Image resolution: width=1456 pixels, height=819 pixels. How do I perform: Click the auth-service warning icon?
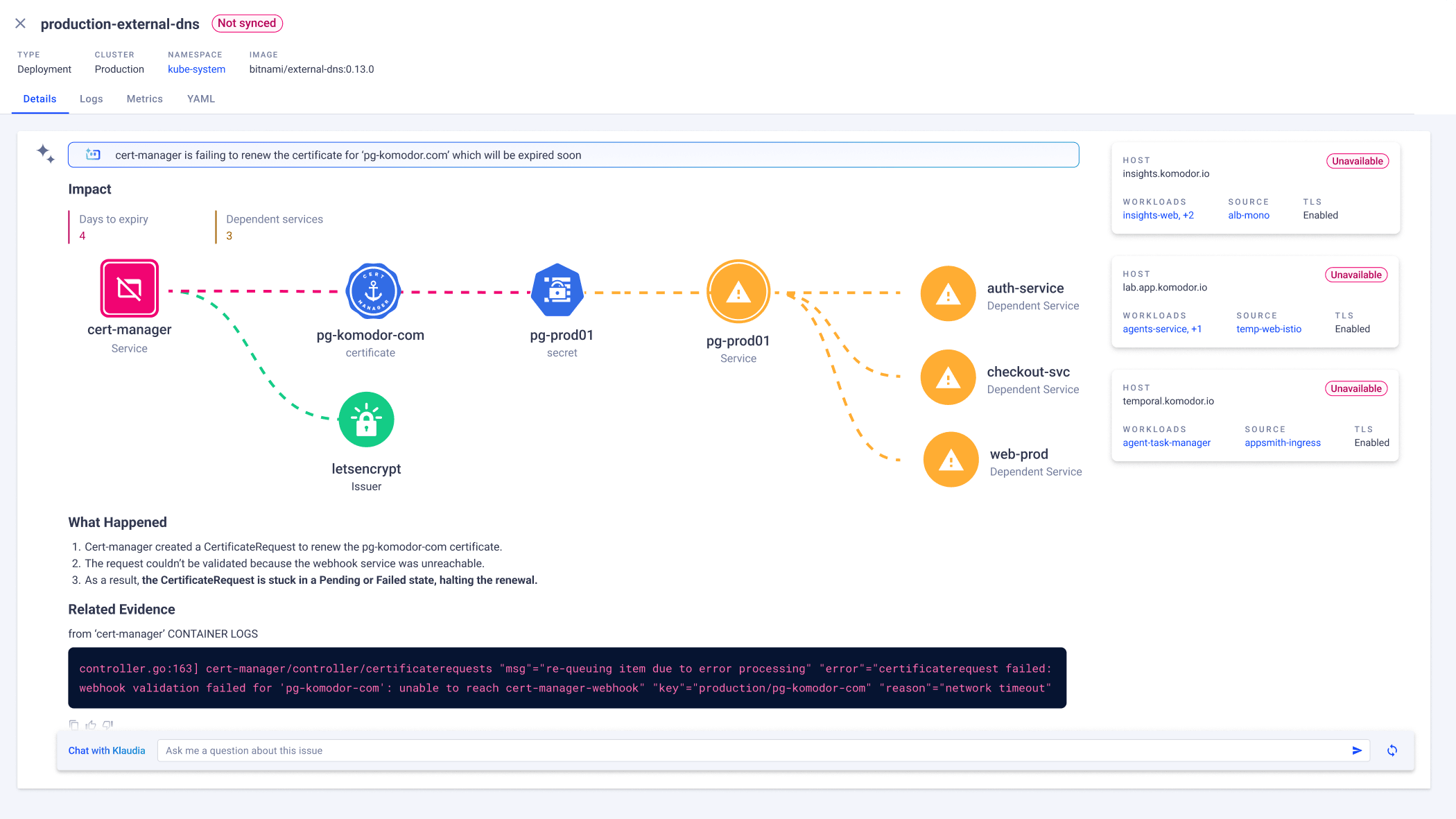(948, 294)
